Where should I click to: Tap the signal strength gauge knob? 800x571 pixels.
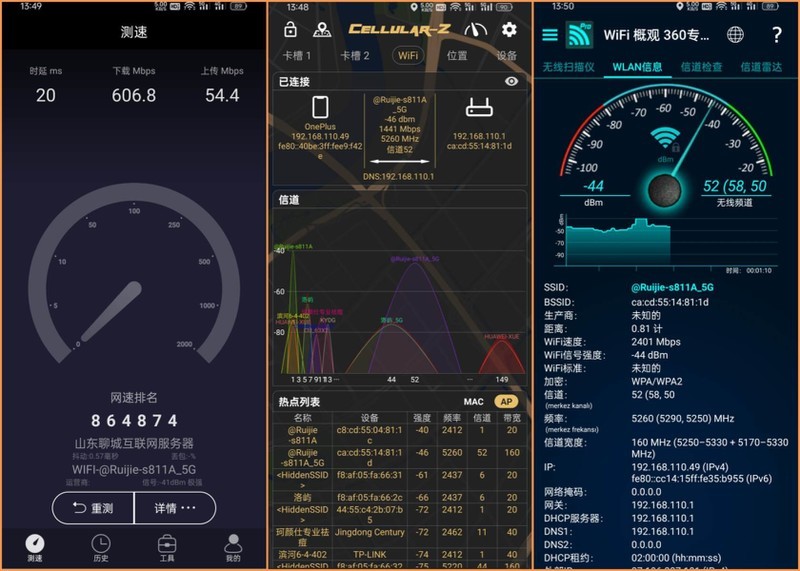pos(664,191)
